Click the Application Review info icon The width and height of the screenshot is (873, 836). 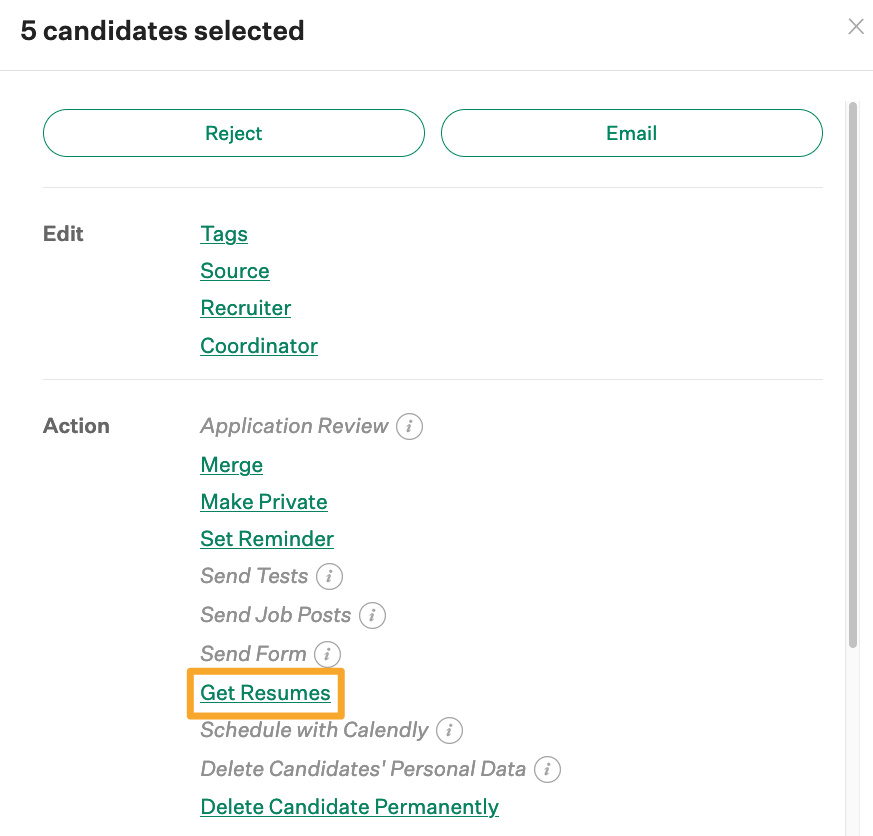tap(411, 426)
